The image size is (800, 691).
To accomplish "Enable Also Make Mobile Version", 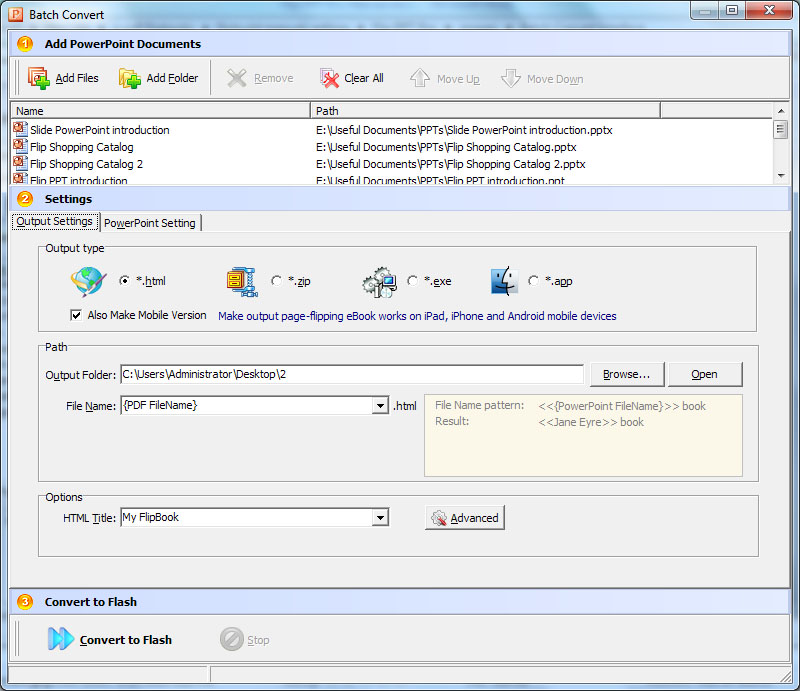I will (76, 315).
